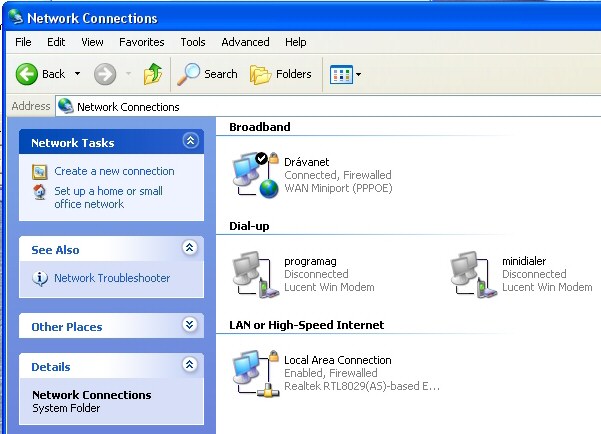This screenshot has width=601, height=434.
Task: Select the Local Area Connection icon
Action: pyautogui.click(x=255, y=373)
